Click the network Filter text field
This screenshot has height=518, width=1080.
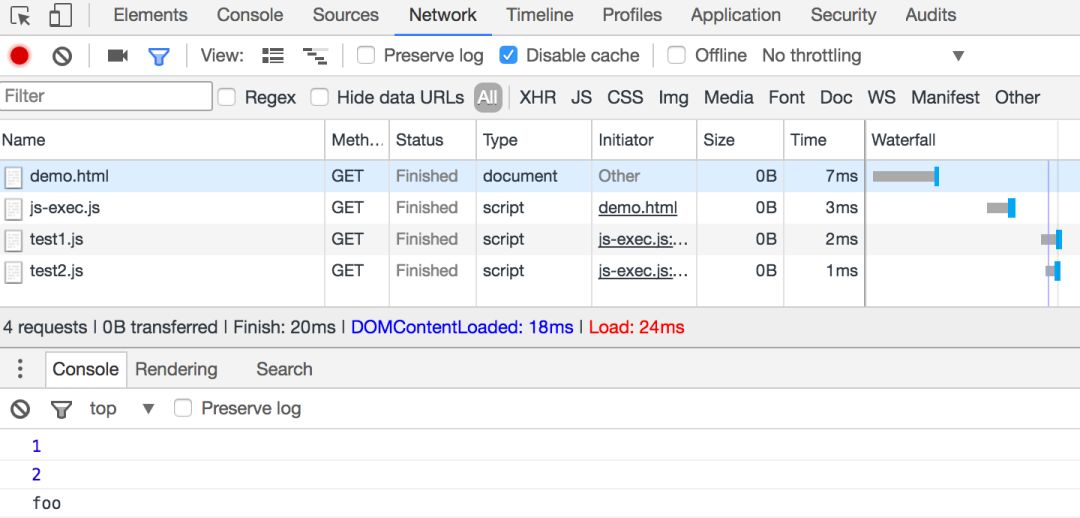[x=107, y=96]
